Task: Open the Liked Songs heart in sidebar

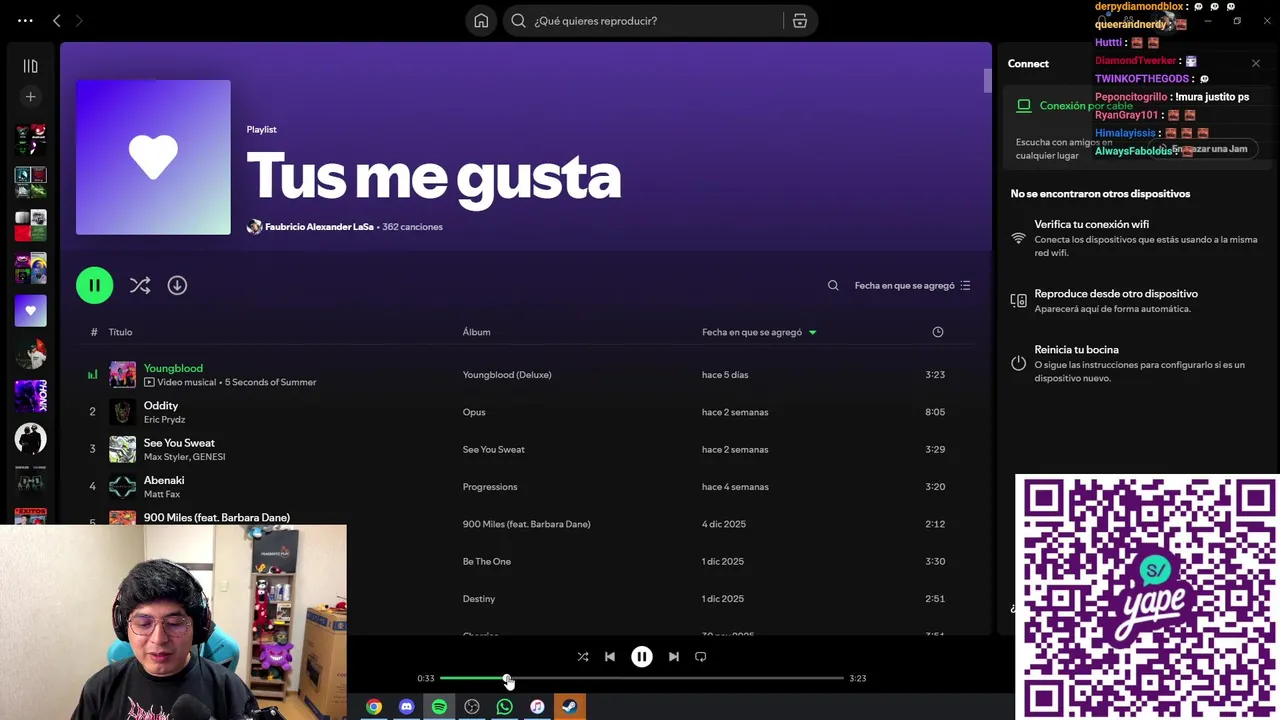Action: [30, 311]
